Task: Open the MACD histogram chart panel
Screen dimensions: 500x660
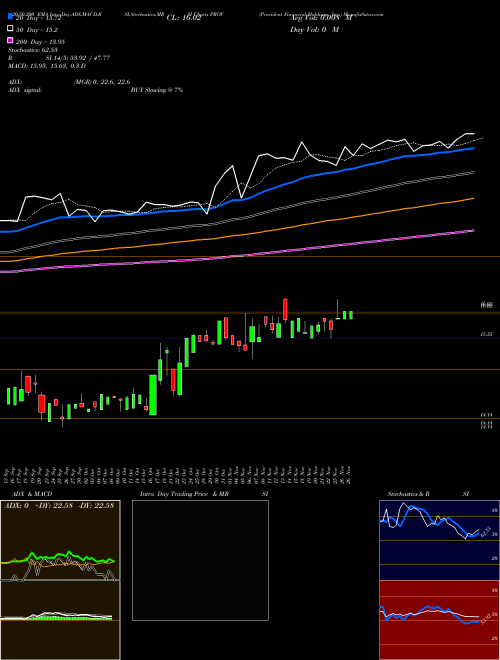Action: [x=60, y=620]
